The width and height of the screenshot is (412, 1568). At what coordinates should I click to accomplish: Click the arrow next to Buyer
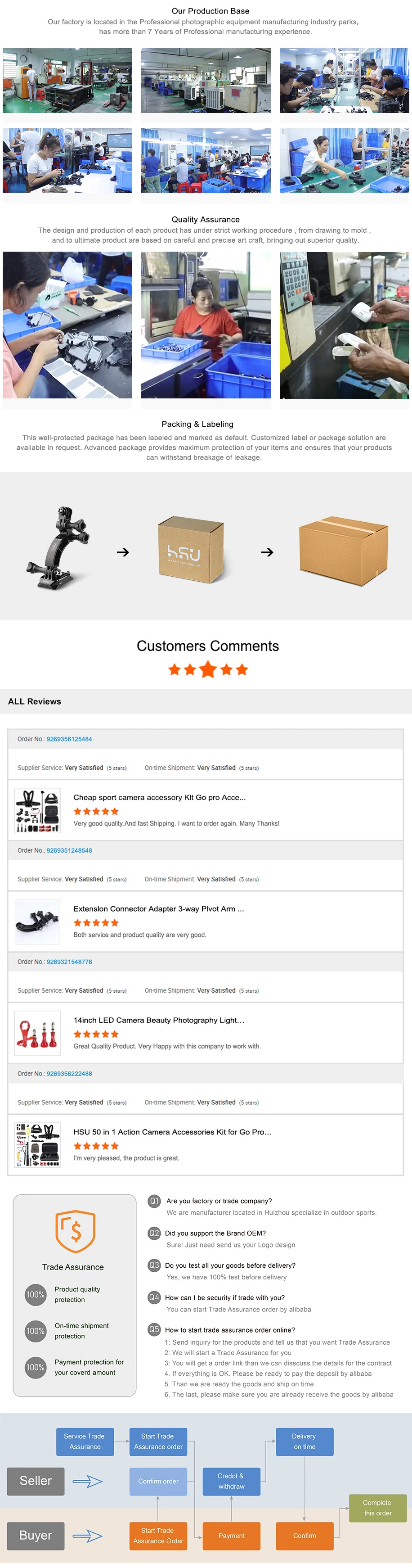(88, 1536)
